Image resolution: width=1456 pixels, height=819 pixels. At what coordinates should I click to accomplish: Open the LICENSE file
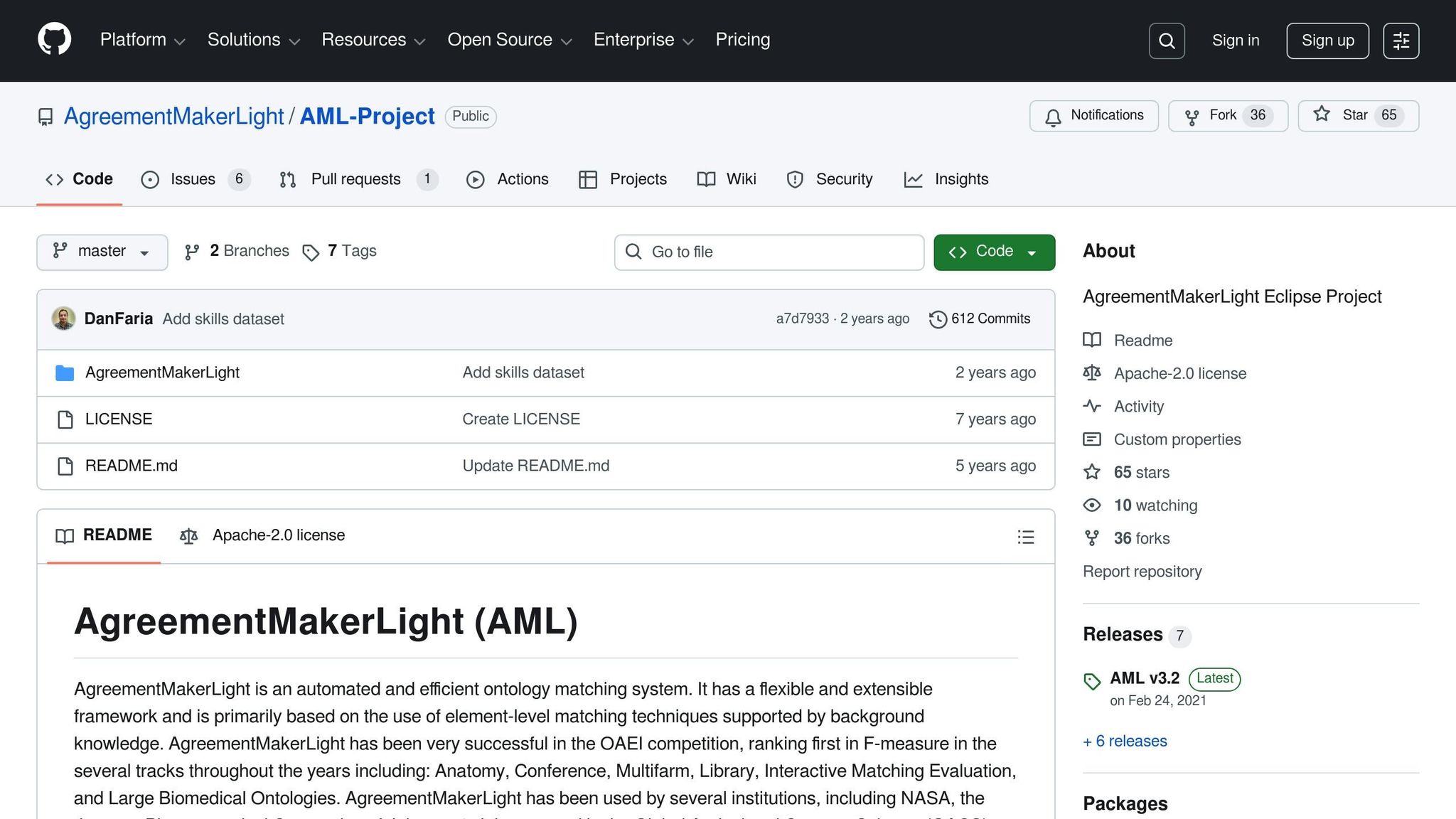[x=118, y=419]
